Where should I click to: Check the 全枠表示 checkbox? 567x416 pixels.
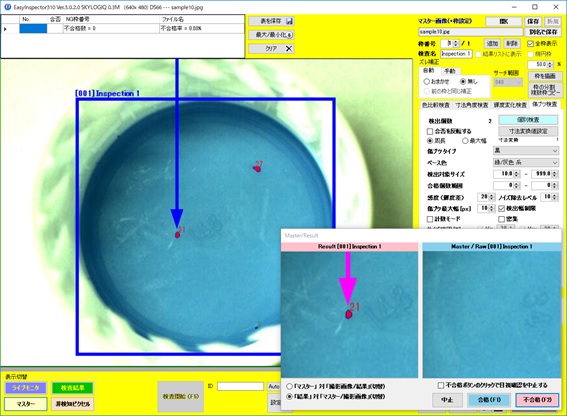[x=530, y=44]
